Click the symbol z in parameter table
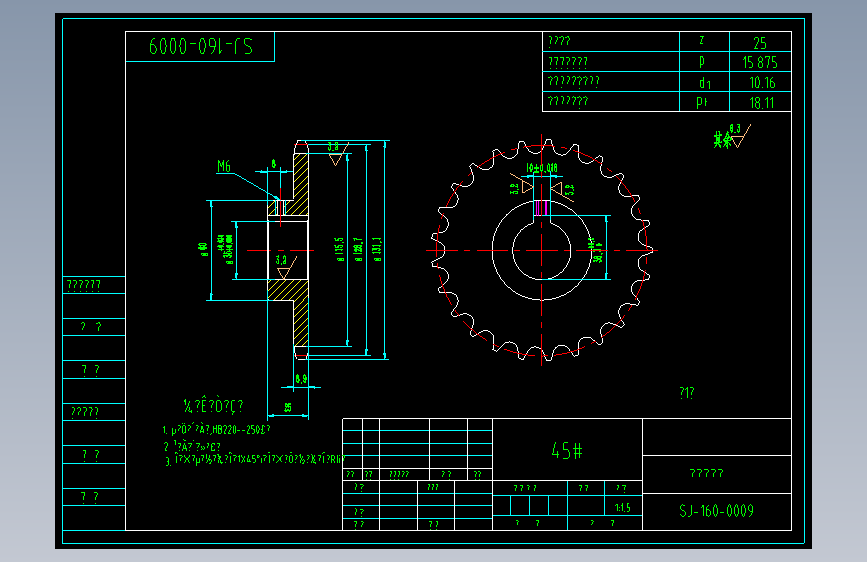Screen dimensions: 867x562 (x=702, y=40)
